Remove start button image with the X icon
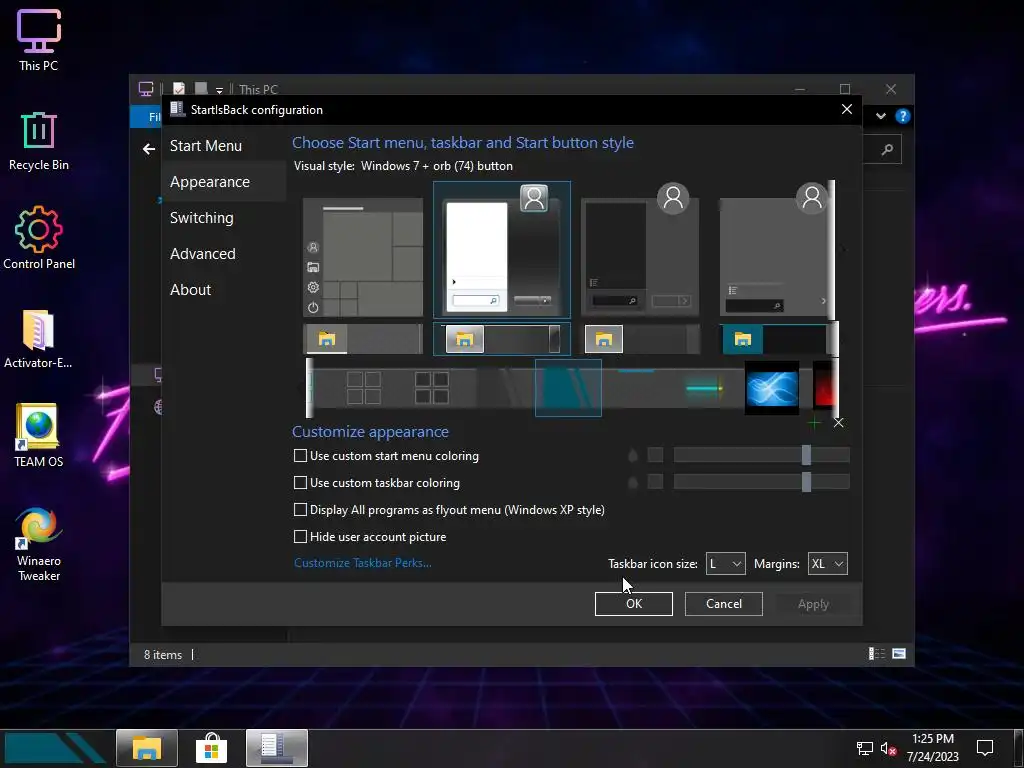 click(x=838, y=423)
